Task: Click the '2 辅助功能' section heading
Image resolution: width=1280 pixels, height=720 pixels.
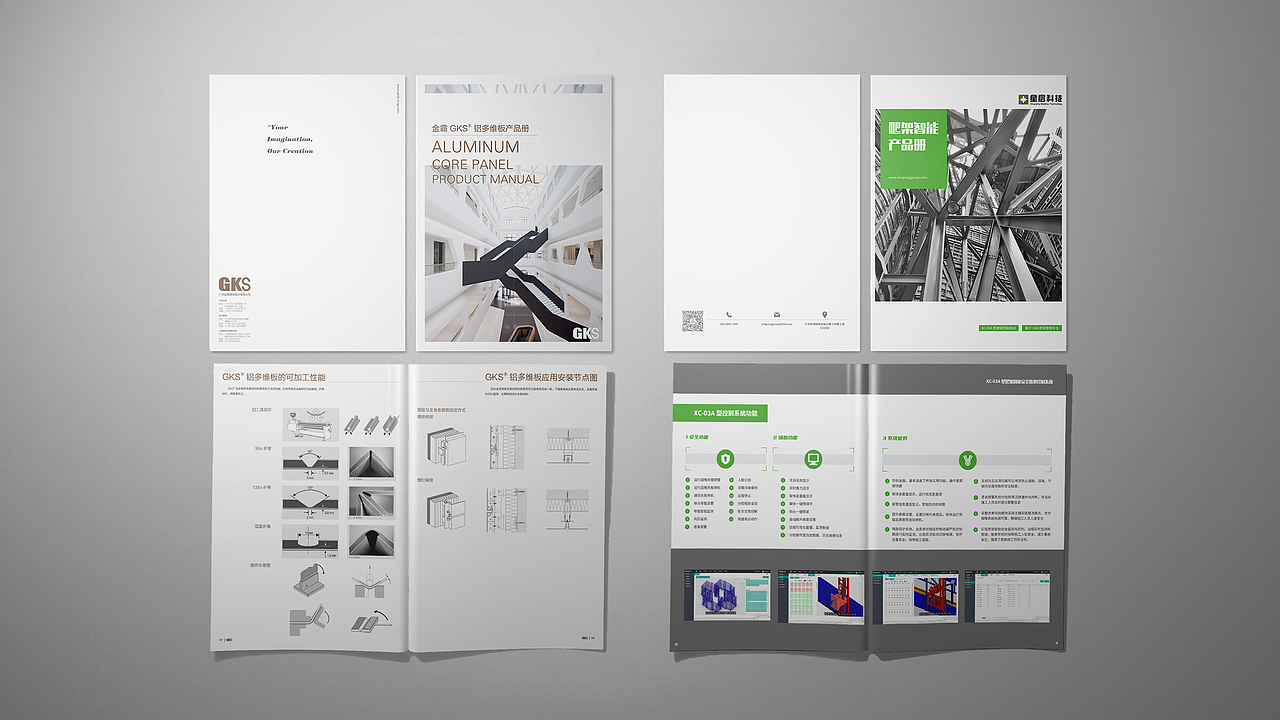Action: tap(785, 438)
